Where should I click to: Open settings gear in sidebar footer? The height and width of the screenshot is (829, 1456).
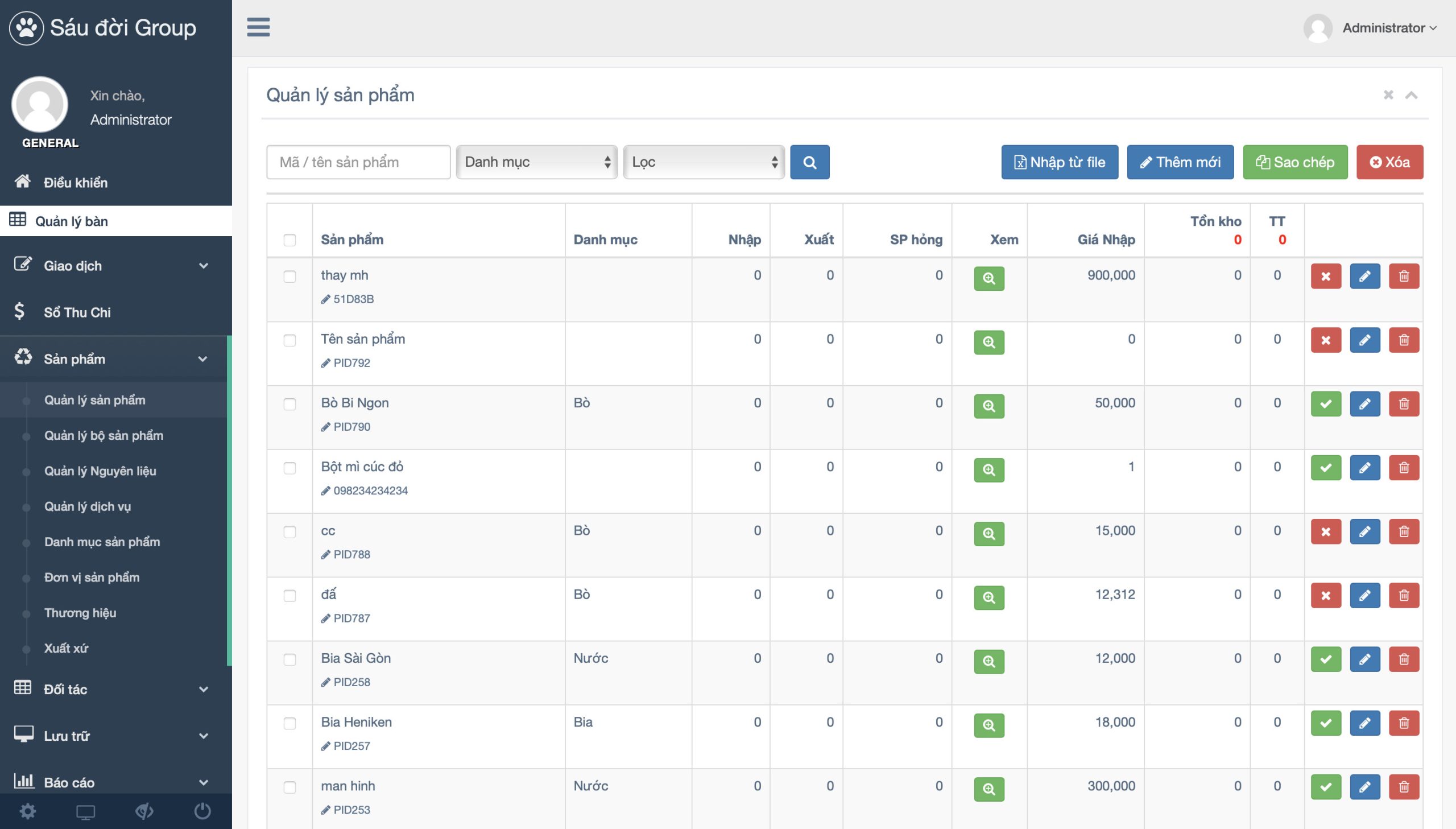point(28,811)
